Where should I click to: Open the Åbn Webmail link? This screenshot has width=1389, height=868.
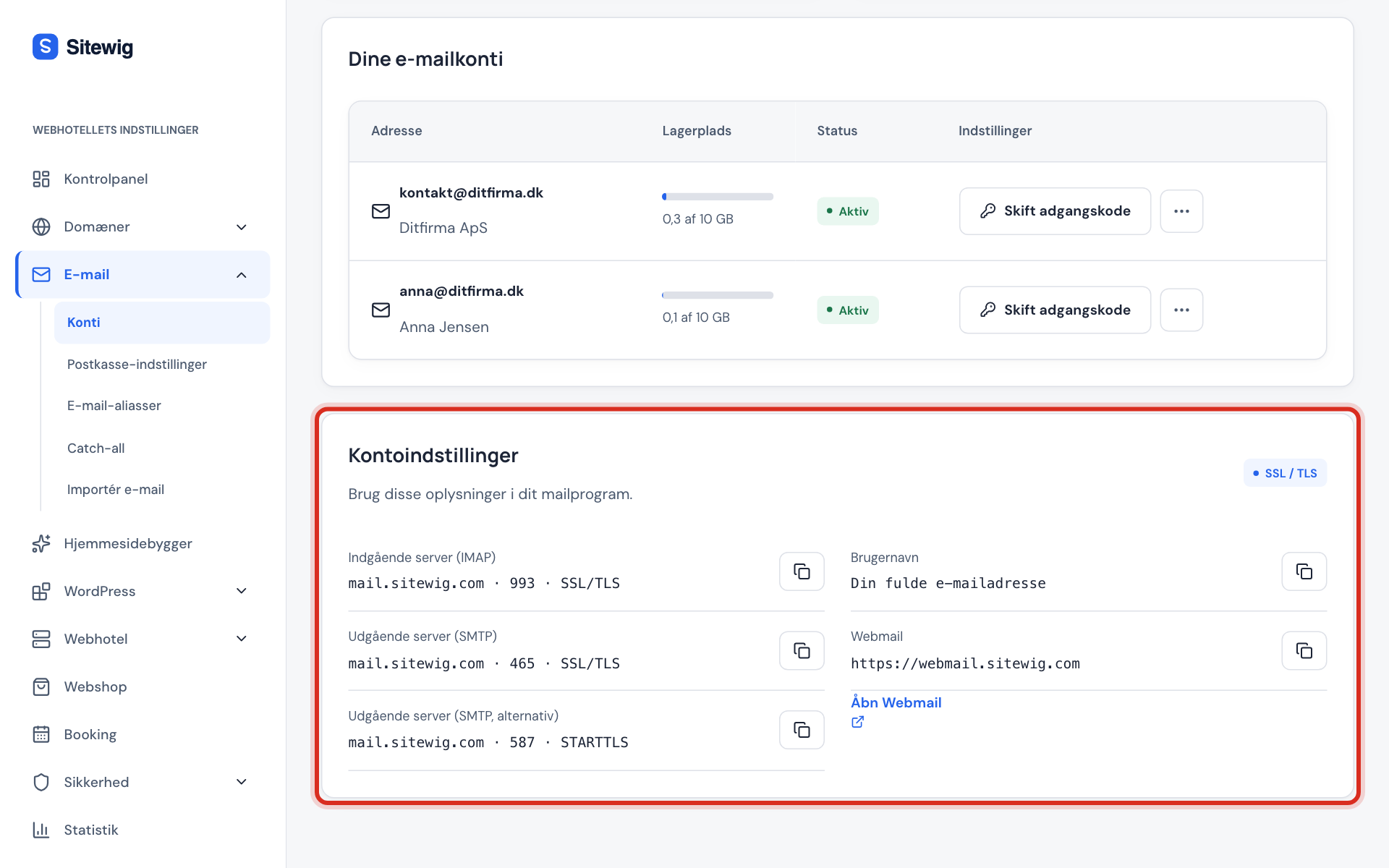896,702
